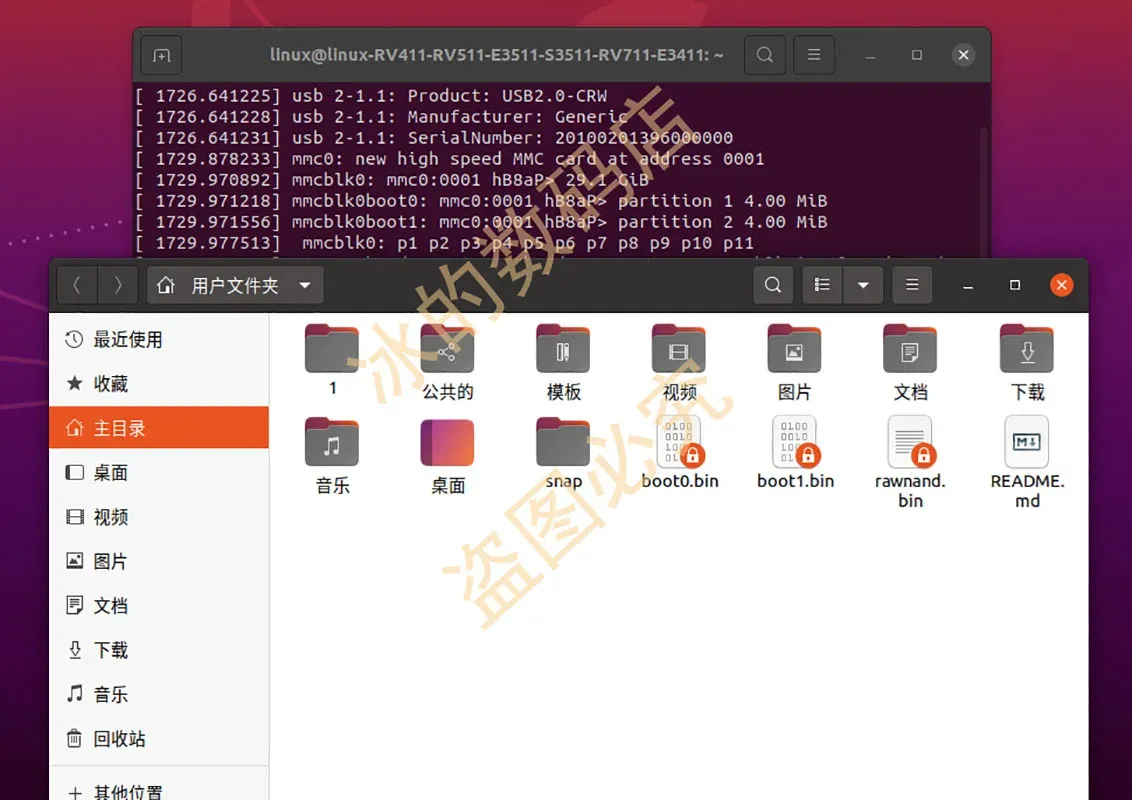The height and width of the screenshot is (800, 1132).
Task: Click the forward navigation arrow
Action: pyautogui.click(x=118, y=286)
